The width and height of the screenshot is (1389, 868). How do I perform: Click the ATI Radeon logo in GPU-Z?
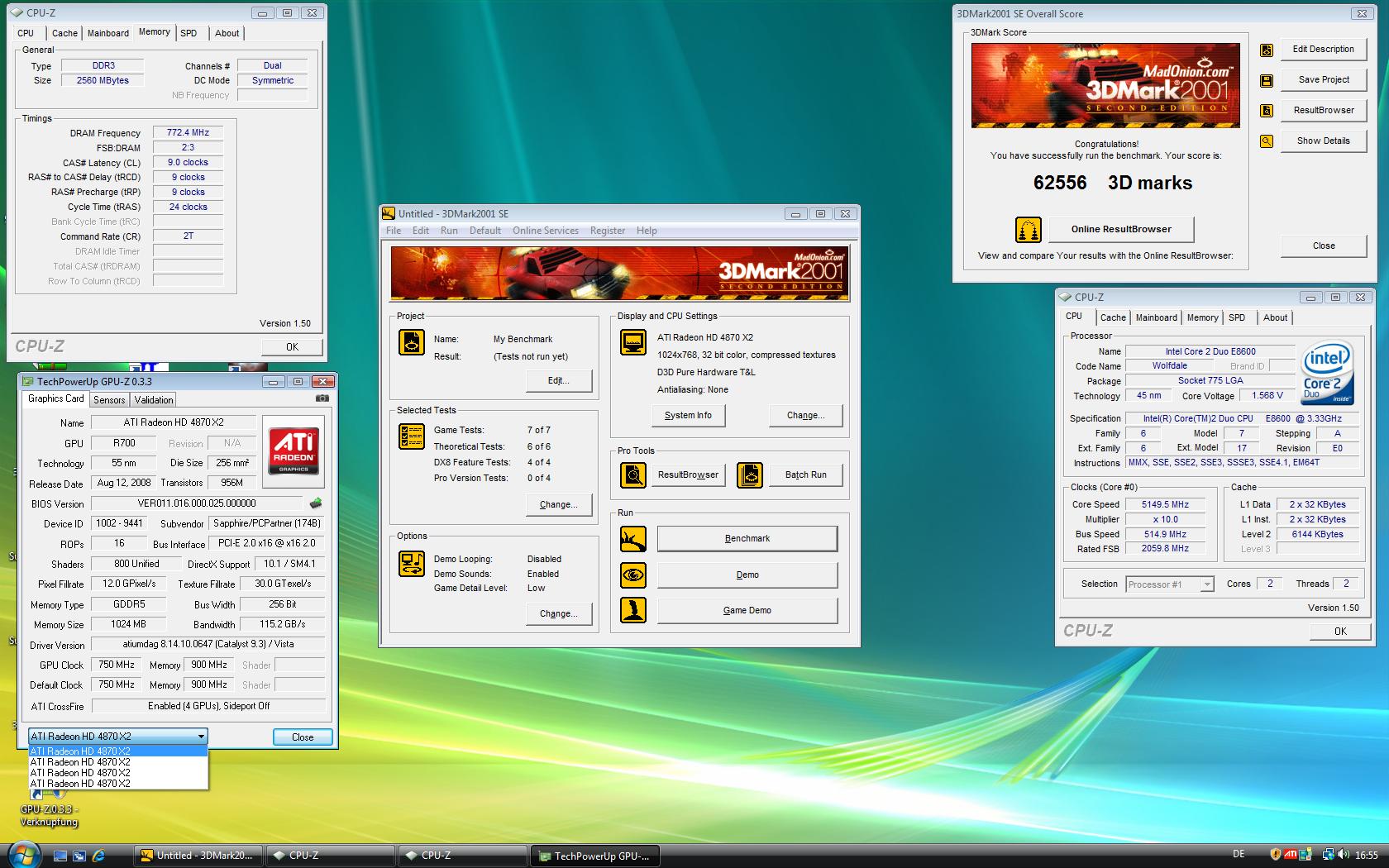tap(294, 451)
